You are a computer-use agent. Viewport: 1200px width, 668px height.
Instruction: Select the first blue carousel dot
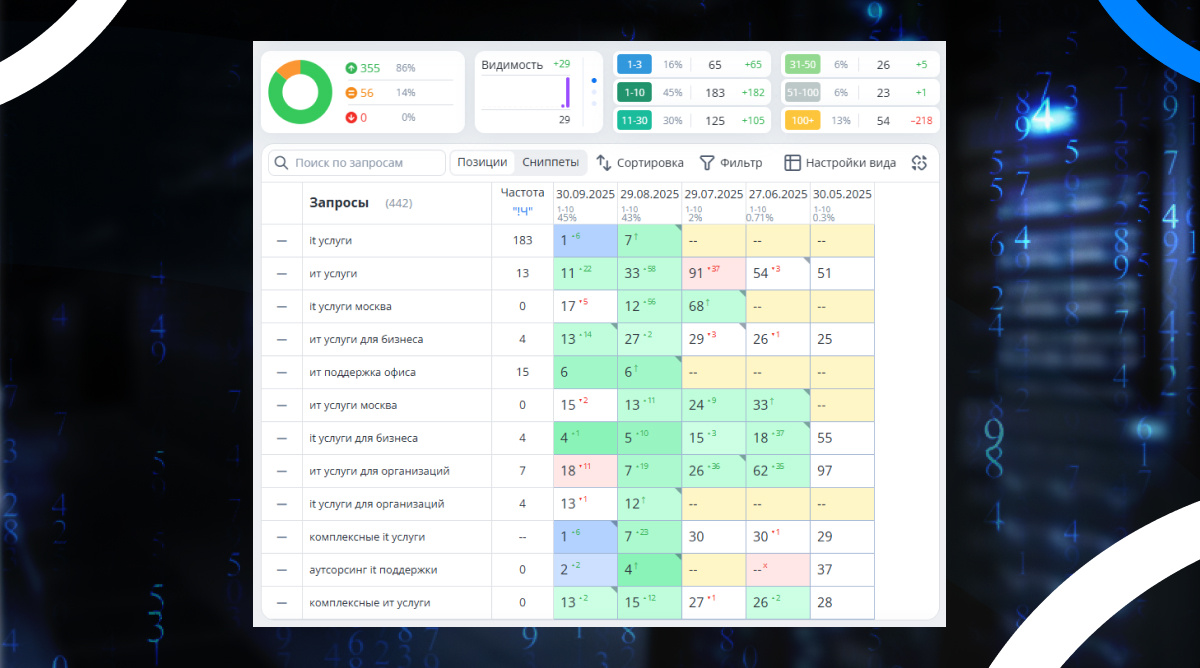[594, 80]
